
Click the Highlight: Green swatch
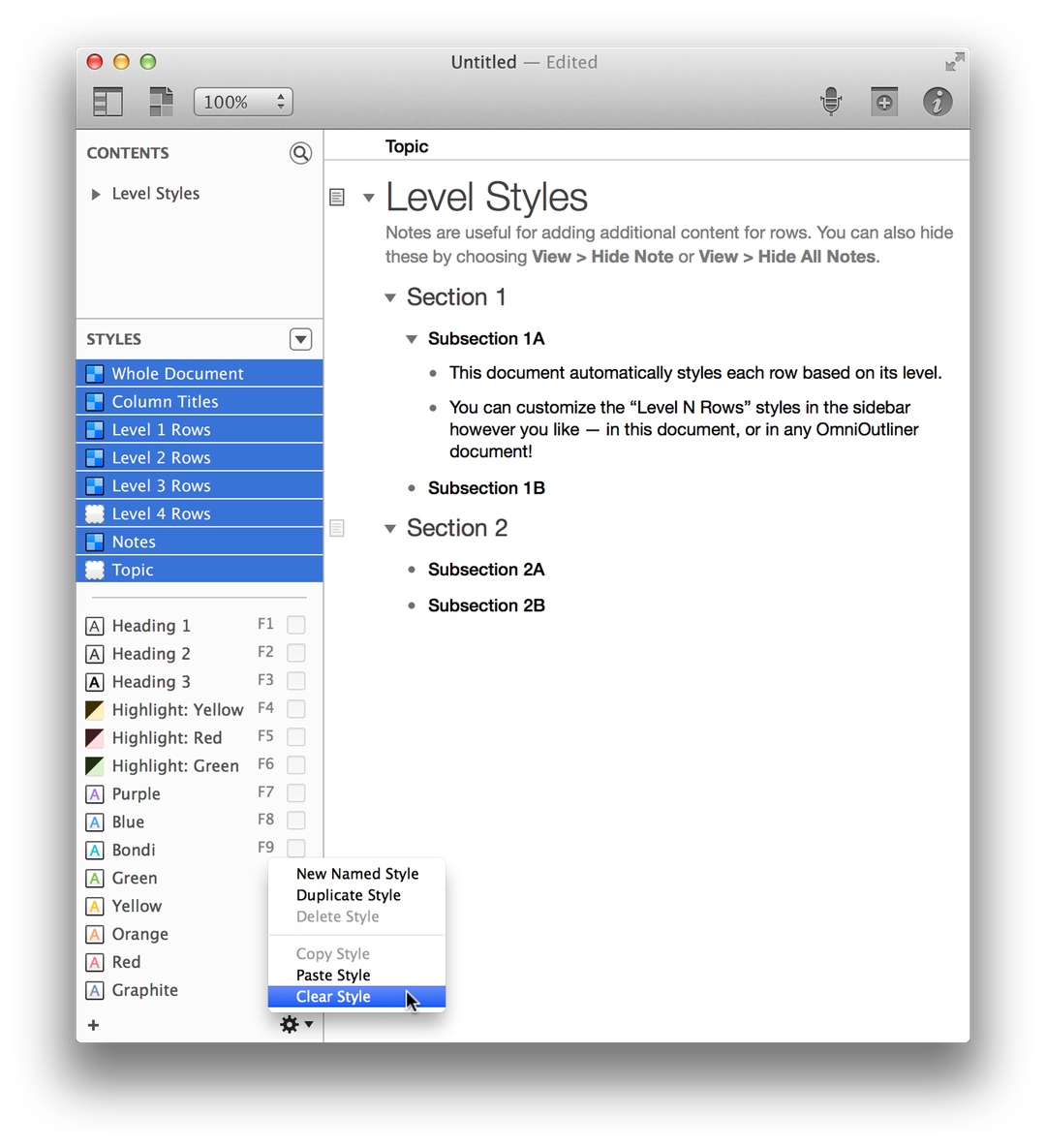tap(94, 766)
